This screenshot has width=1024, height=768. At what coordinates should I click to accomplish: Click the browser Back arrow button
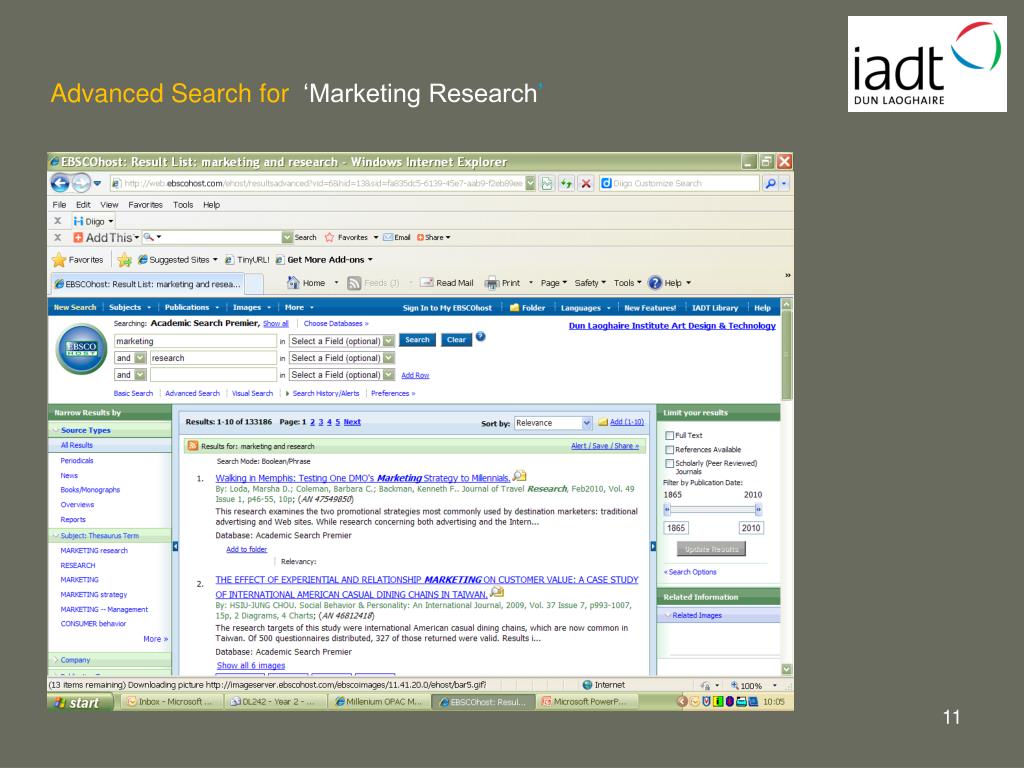tap(60, 184)
